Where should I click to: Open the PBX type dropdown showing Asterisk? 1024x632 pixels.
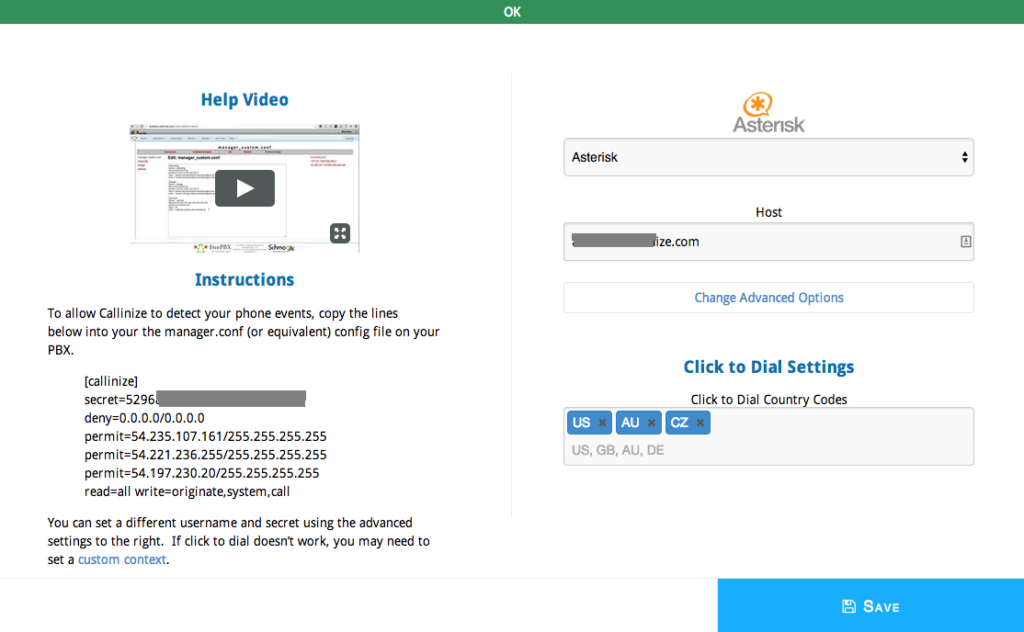[x=768, y=157]
